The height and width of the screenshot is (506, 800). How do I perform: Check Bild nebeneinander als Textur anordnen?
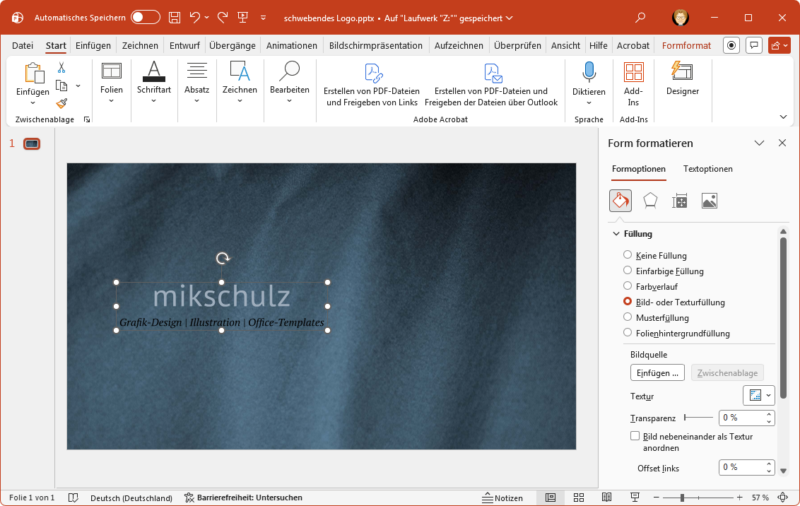point(635,436)
